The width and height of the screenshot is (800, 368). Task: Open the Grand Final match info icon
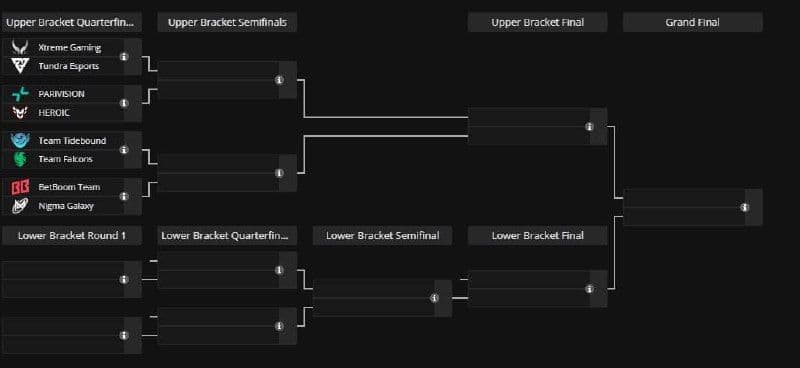(744, 207)
